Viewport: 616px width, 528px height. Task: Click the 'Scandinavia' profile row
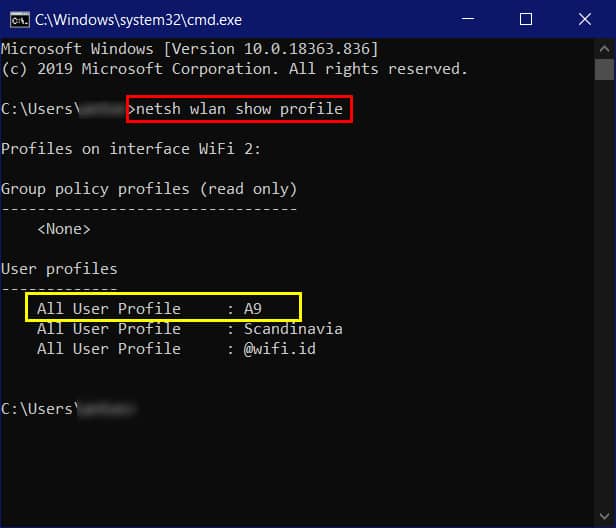(189, 329)
